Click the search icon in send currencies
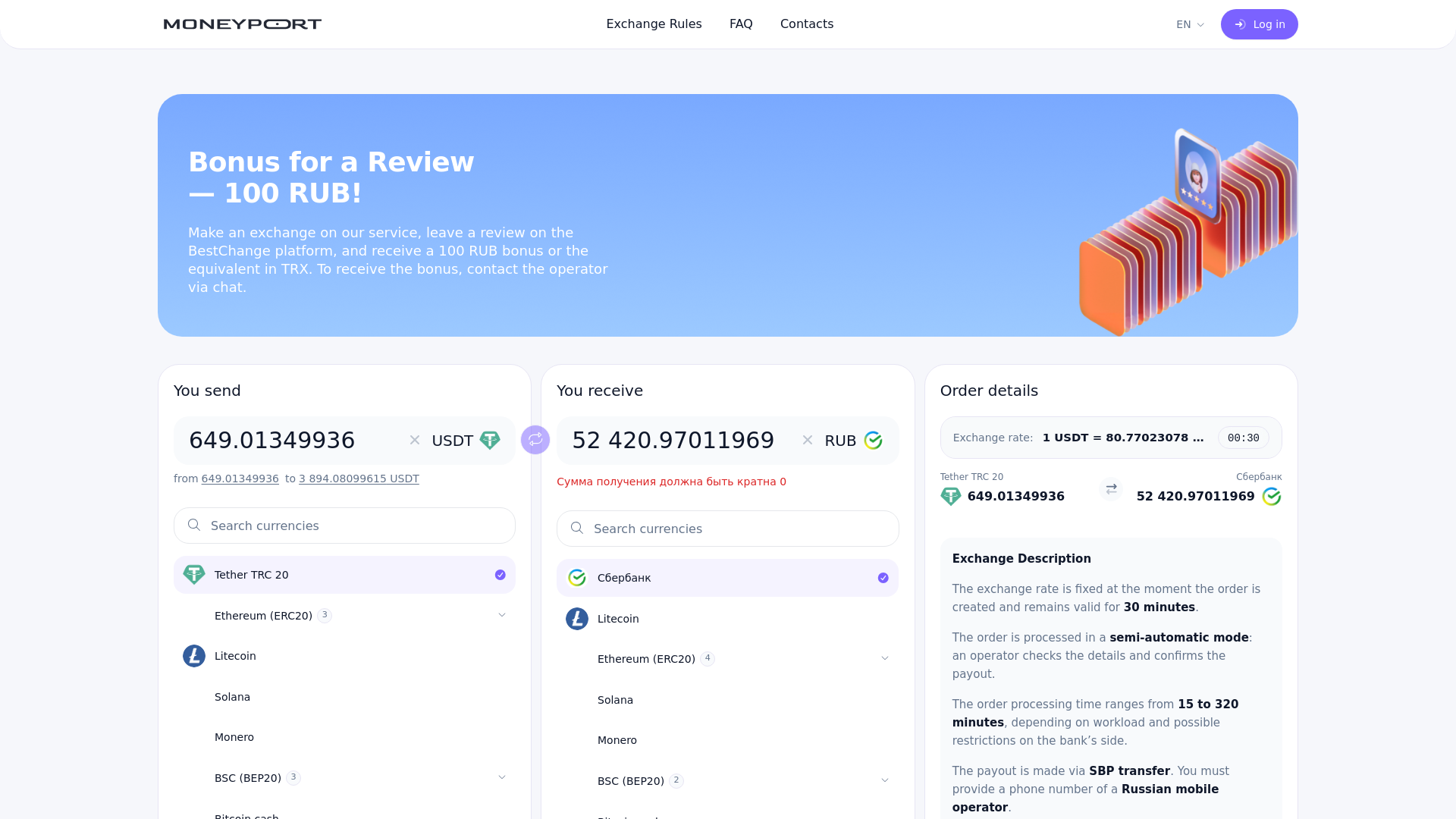This screenshot has height=819, width=1456. coord(194,526)
